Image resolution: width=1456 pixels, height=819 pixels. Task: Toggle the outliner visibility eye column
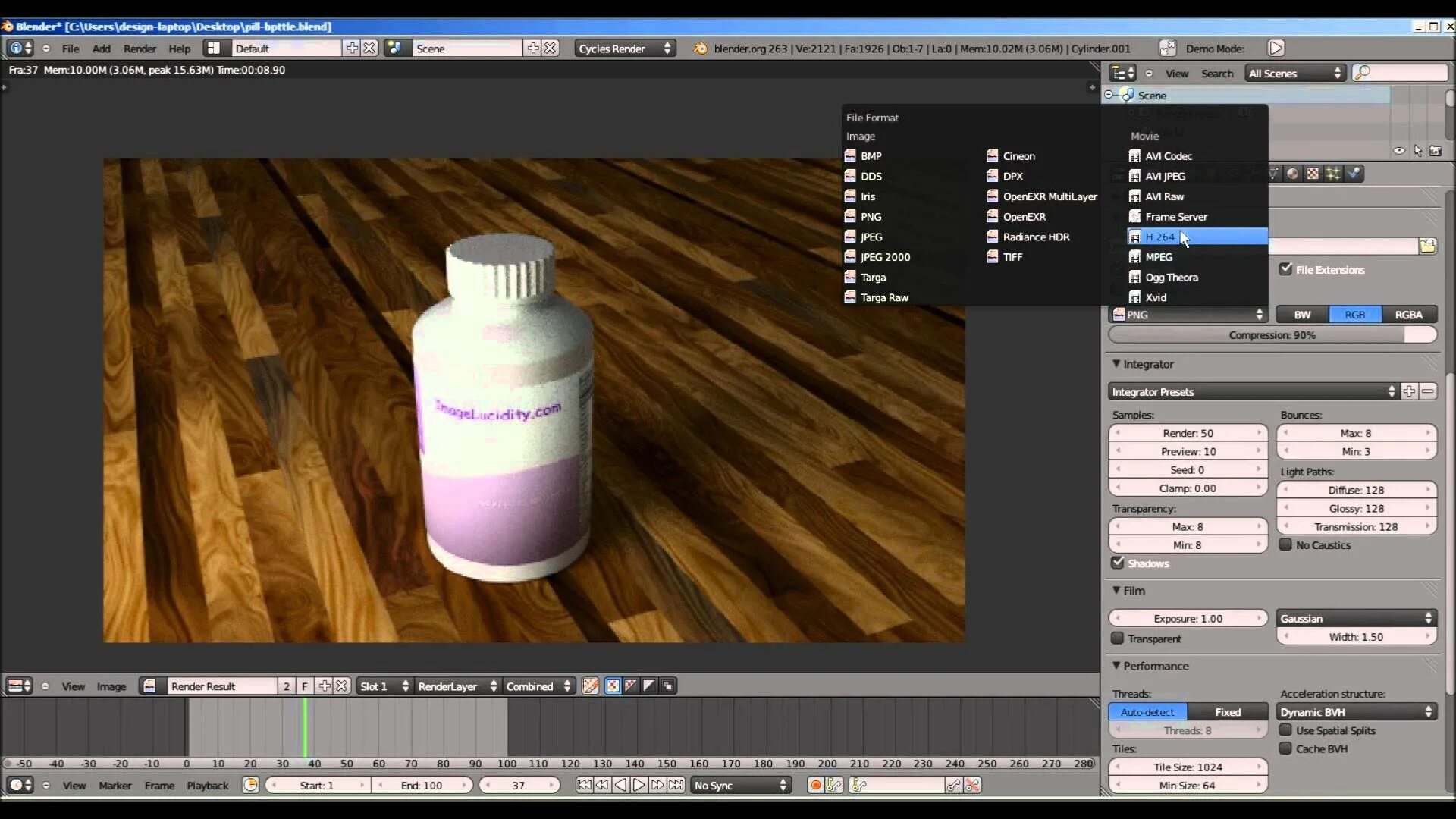pyautogui.click(x=1399, y=151)
